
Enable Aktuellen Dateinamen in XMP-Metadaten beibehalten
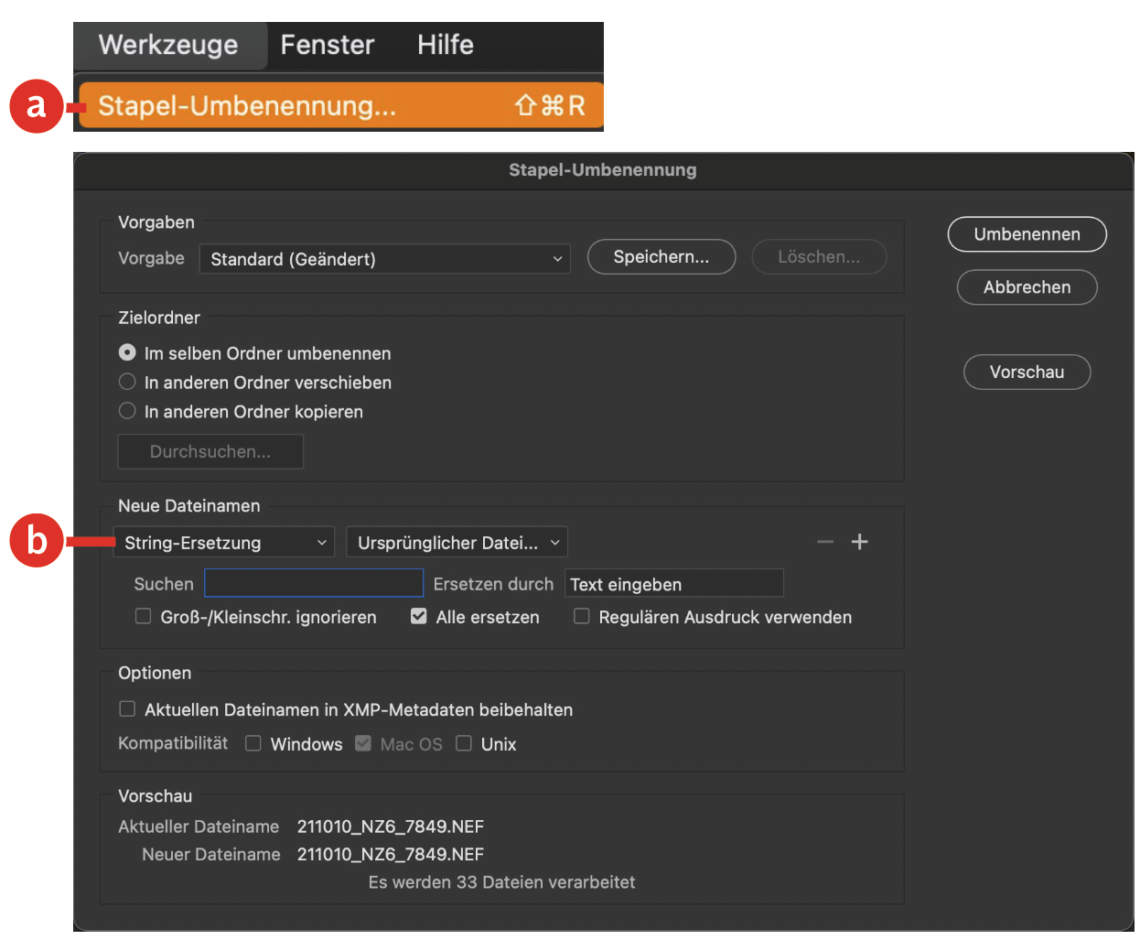tap(127, 709)
